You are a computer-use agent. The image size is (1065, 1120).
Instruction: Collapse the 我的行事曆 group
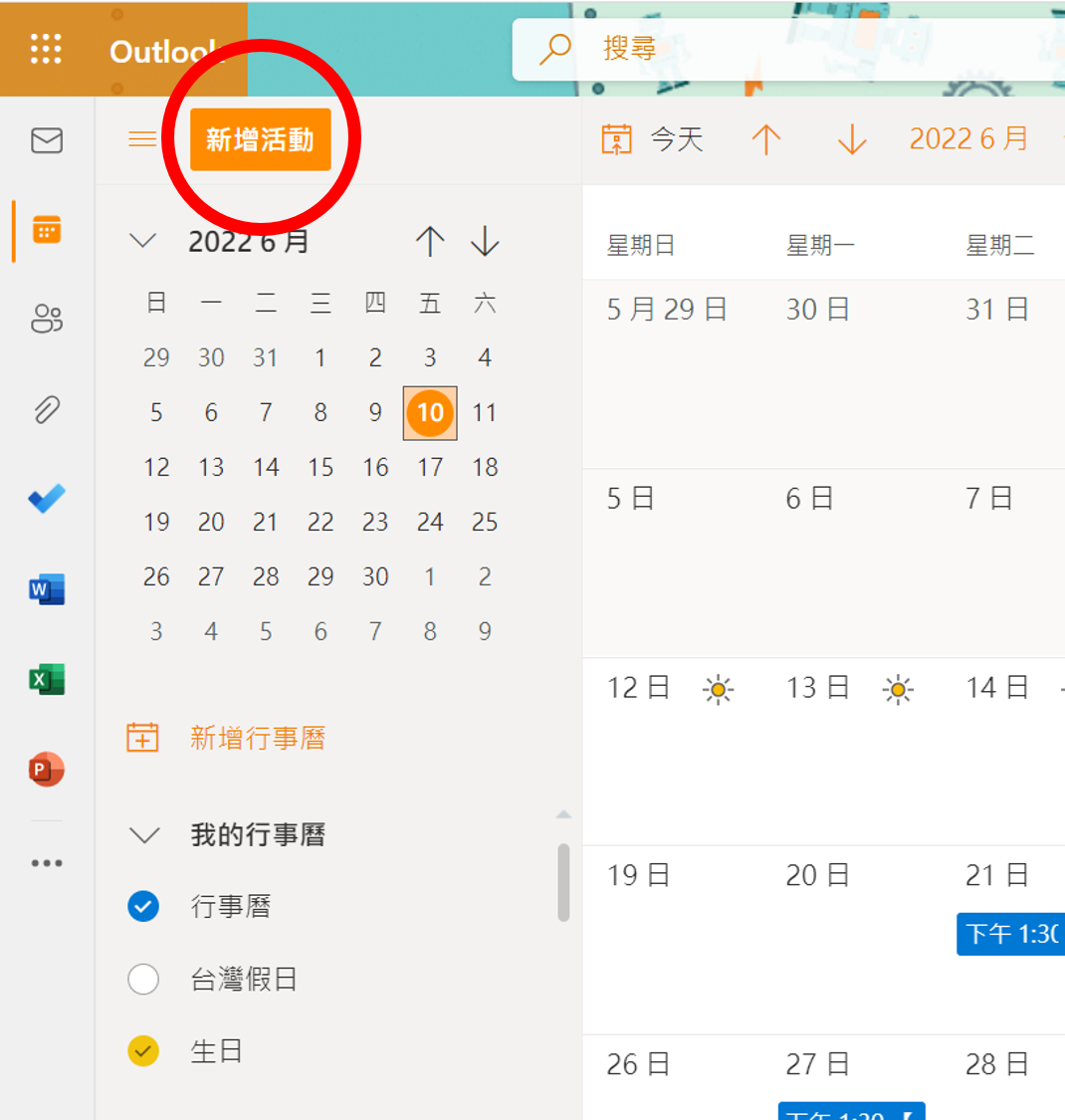coord(143,835)
